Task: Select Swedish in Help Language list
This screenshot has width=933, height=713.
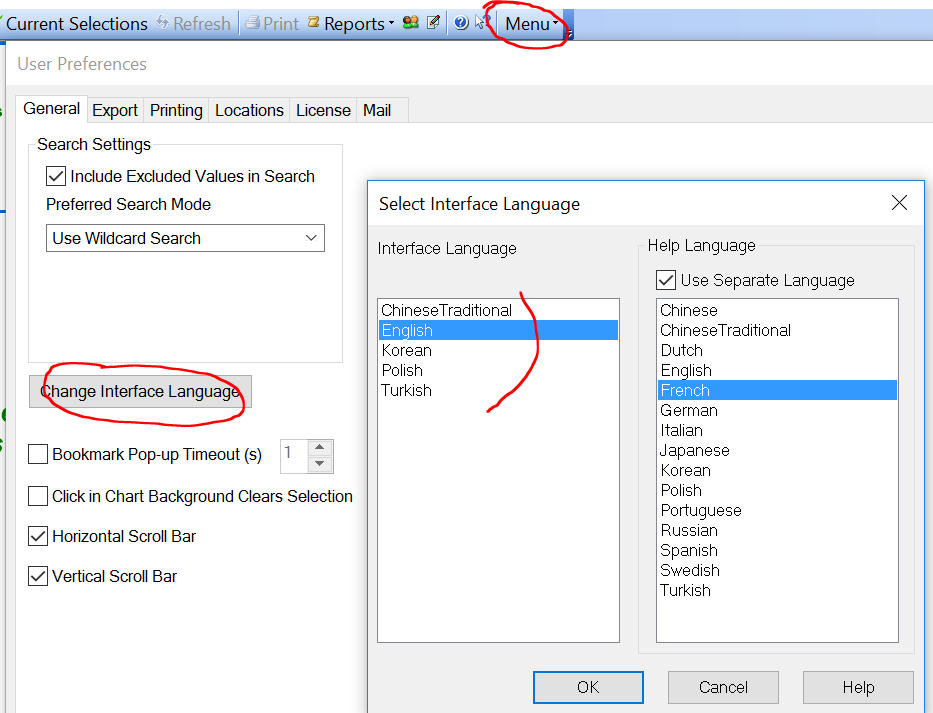Action: pos(777,570)
